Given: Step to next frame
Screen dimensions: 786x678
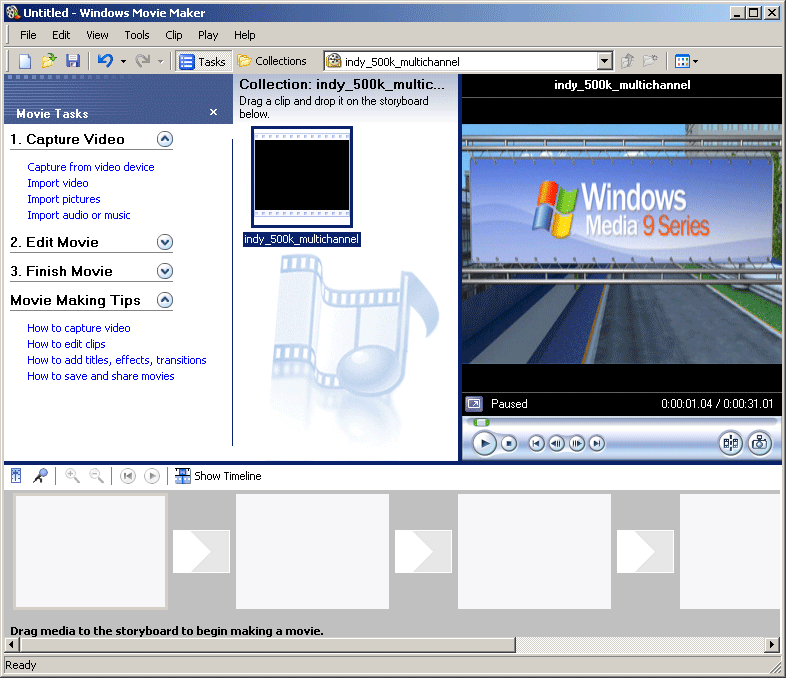Looking at the screenshot, I should pos(576,443).
